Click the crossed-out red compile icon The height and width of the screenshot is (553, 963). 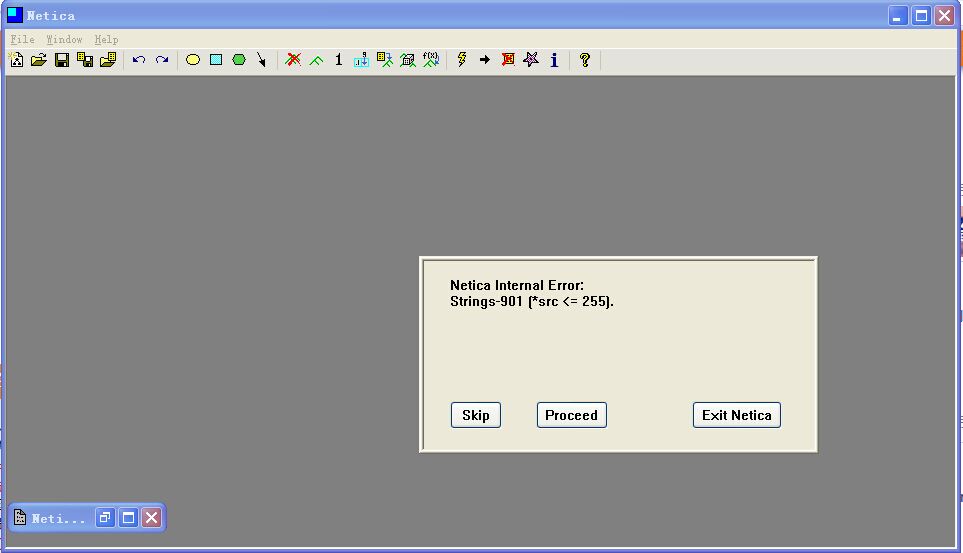(293, 60)
